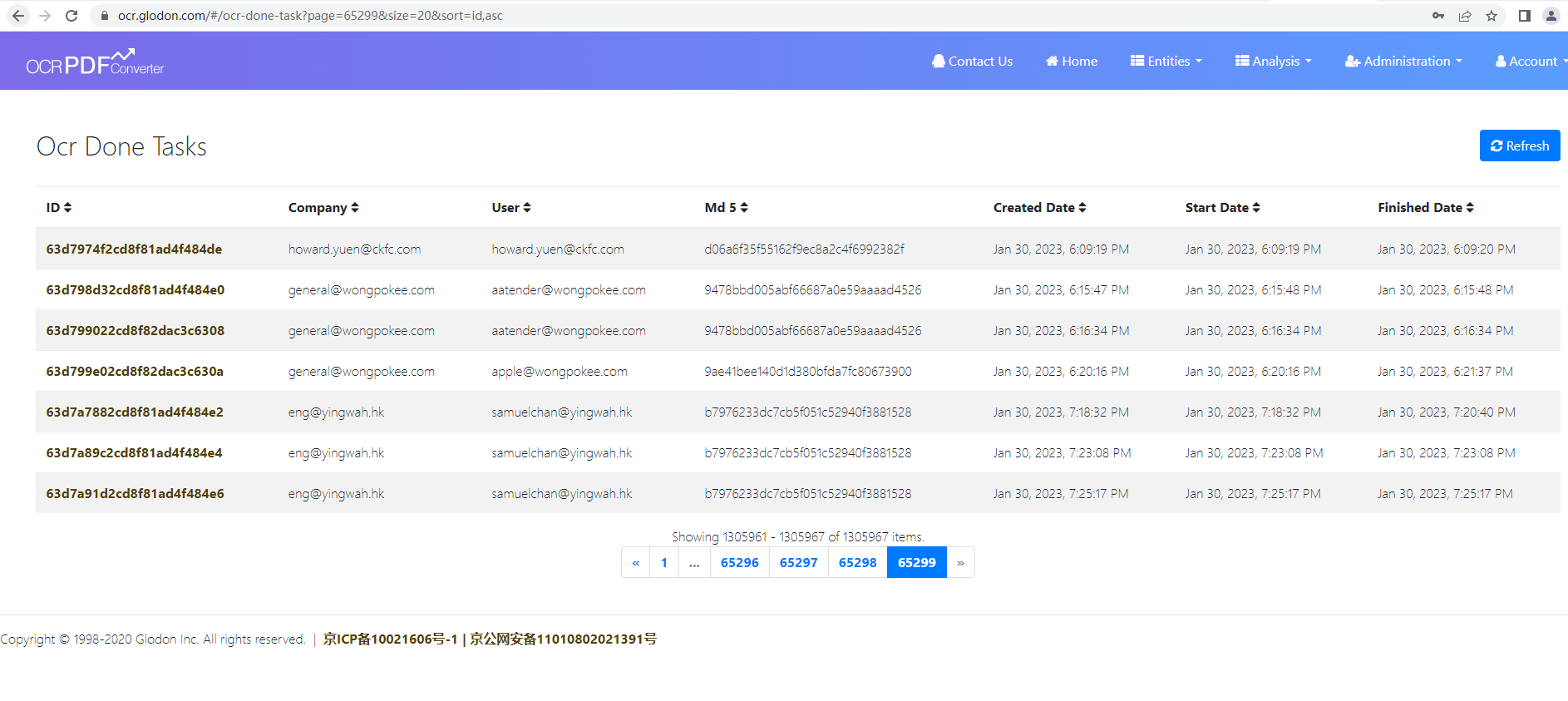Go to the Home page
Image resolution: width=1568 pixels, height=701 pixels.
[1072, 61]
